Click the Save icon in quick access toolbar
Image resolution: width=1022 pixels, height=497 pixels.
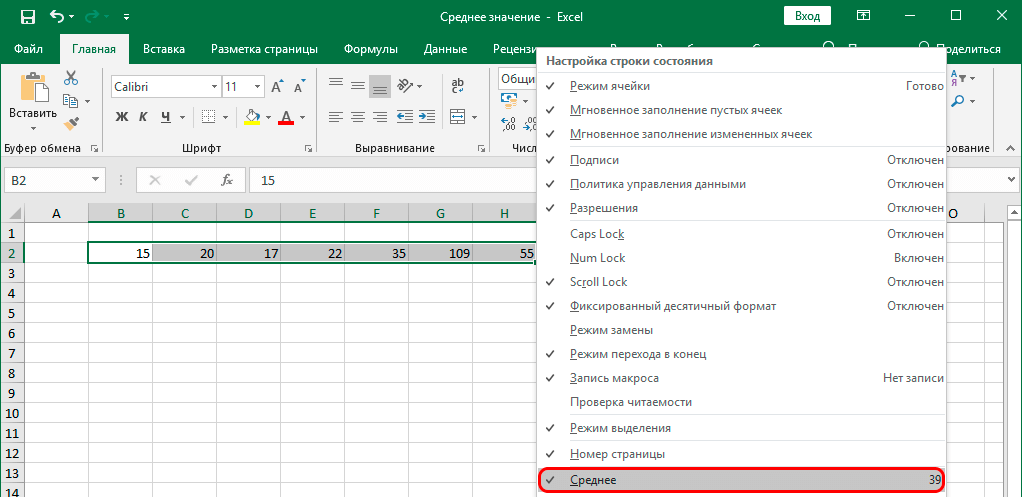27,17
